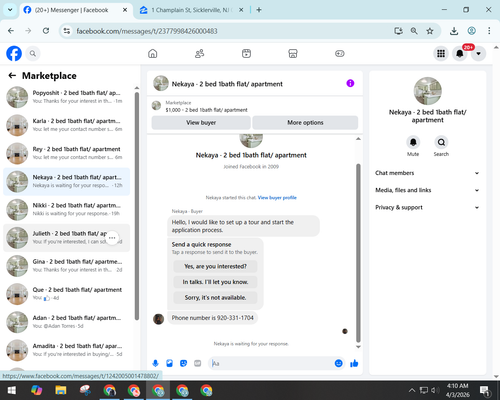The image size is (500, 400).
Task: Open the Adan conversation
Action: [67, 322]
